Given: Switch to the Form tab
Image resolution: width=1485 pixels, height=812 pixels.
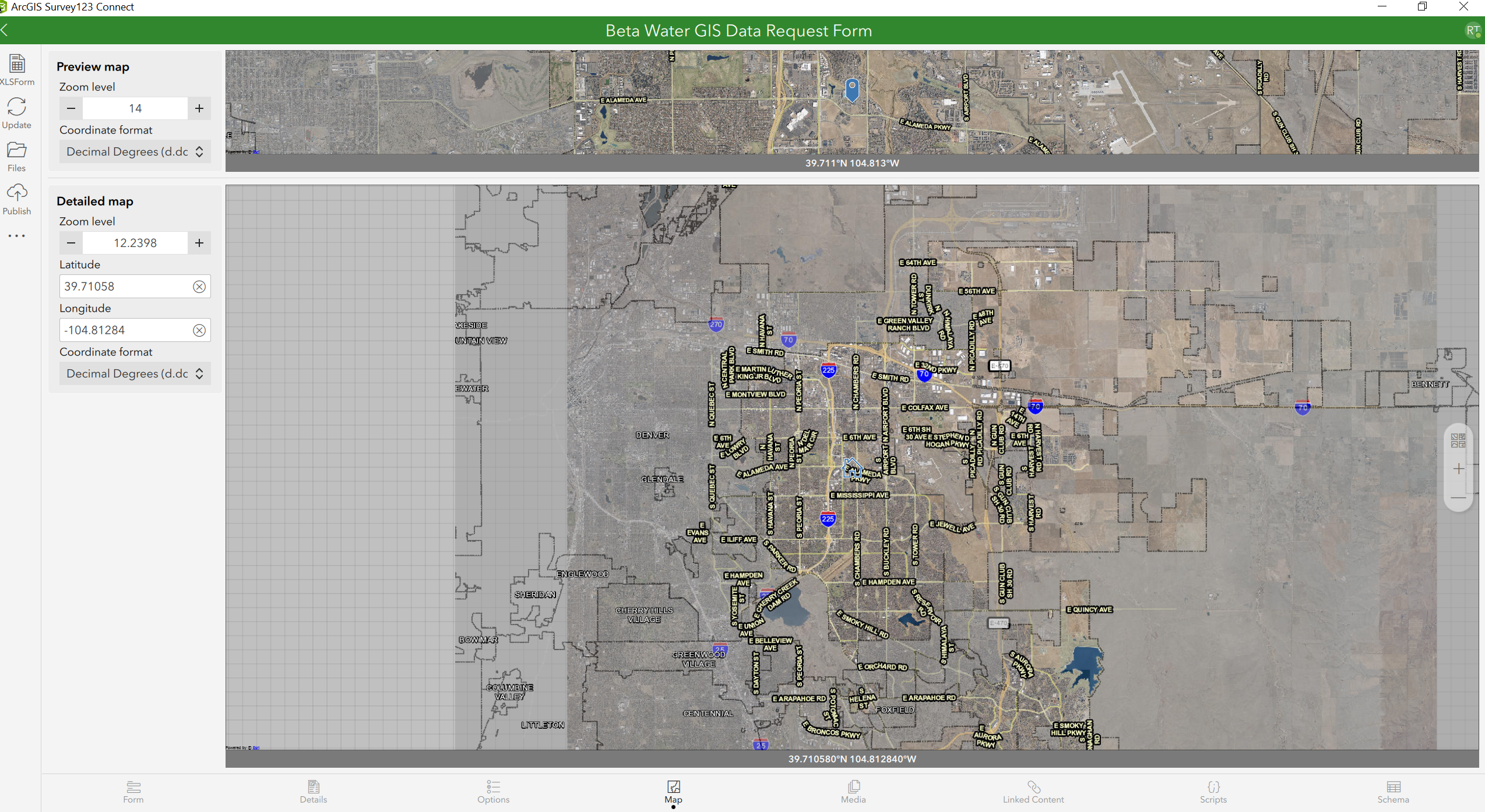Looking at the screenshot, I should click(133, 792).
